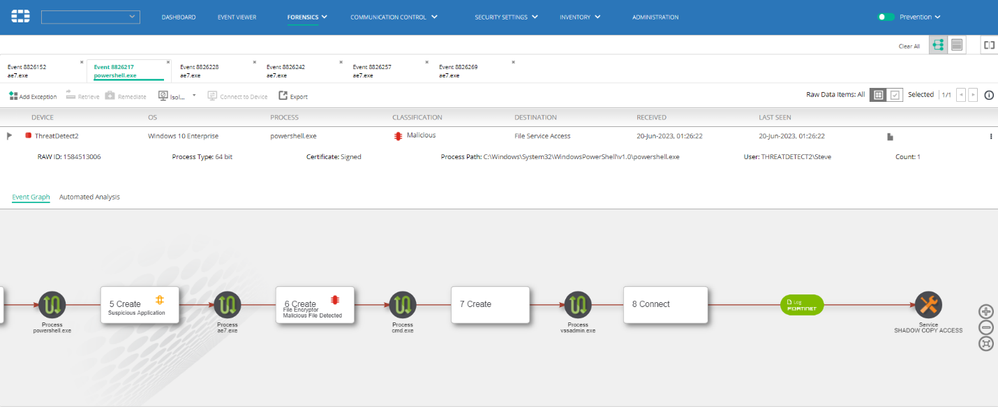Open the Administration page
Screen dimensions: 998x411
coord(655,17)
